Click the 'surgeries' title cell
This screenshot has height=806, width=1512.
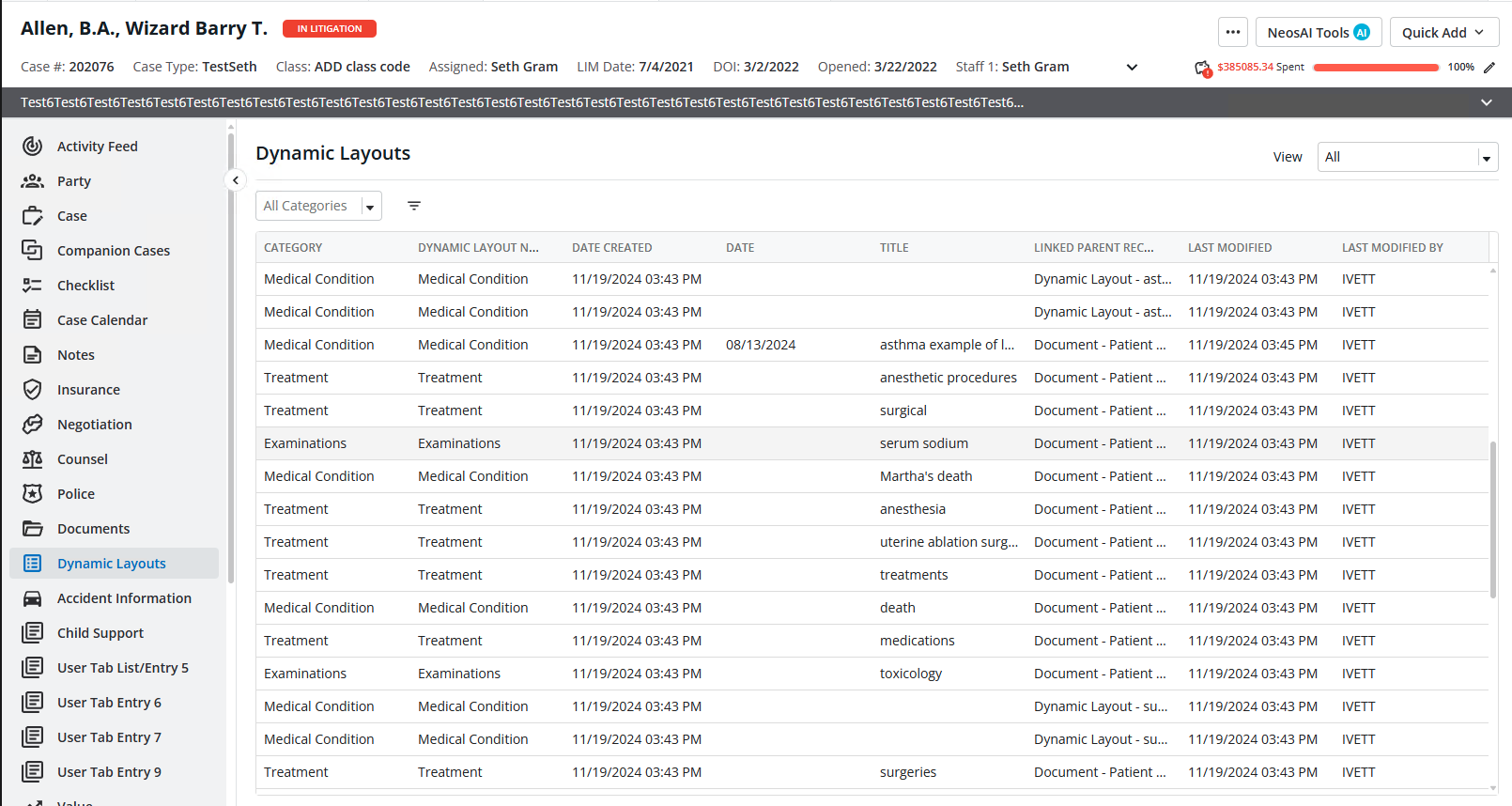(x=908, y=772)
